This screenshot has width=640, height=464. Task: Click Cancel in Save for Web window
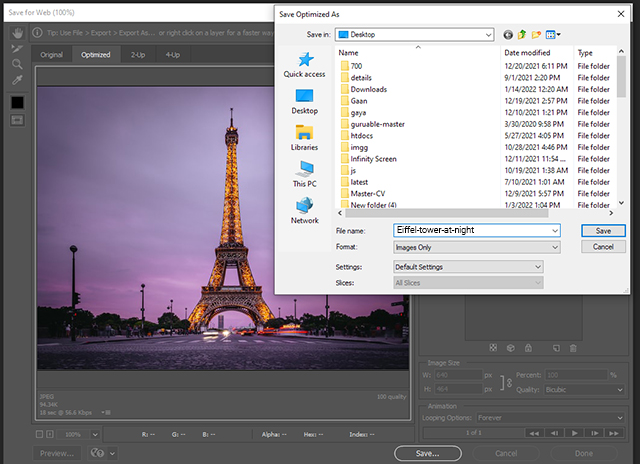[x=506, y=453]
